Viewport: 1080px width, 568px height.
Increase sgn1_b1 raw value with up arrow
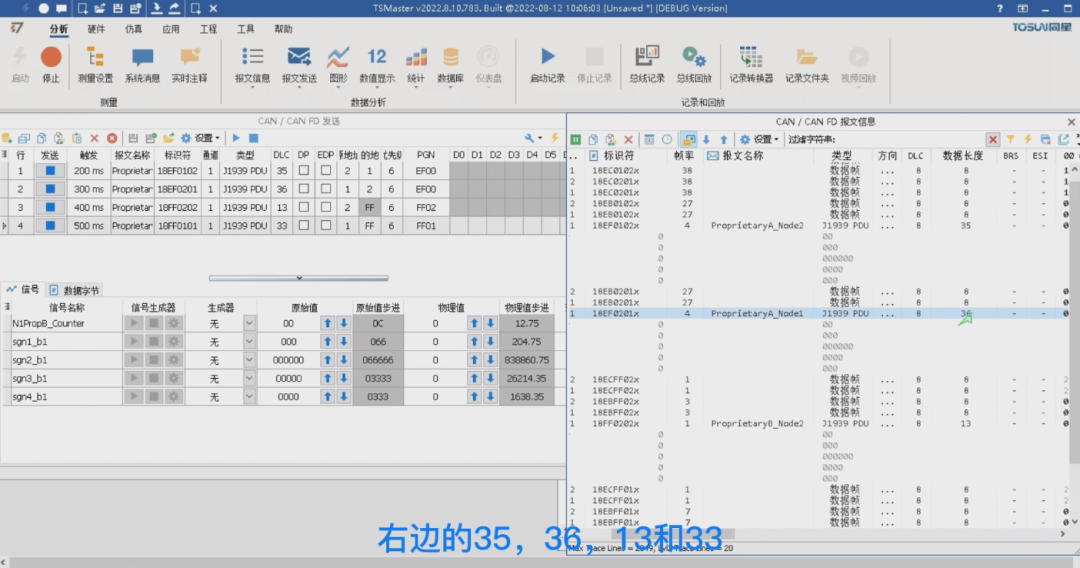click(328, 341)
